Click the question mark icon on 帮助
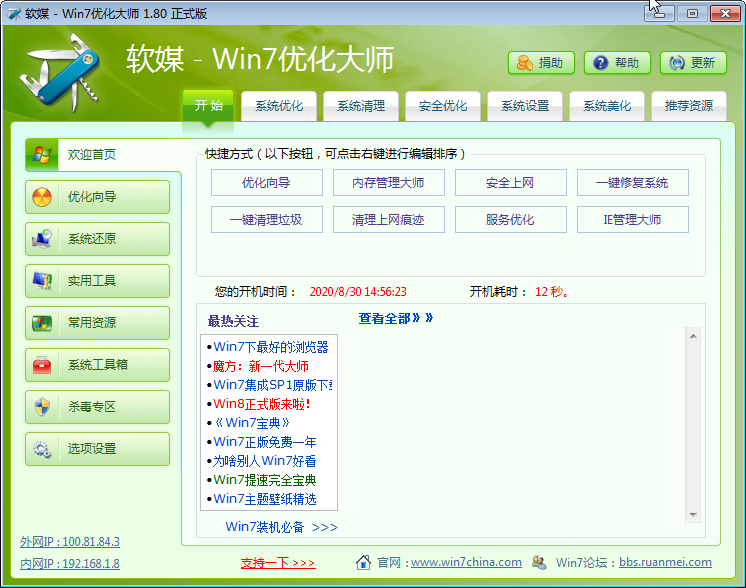This screenshot has height=588, width=746. 601,63
